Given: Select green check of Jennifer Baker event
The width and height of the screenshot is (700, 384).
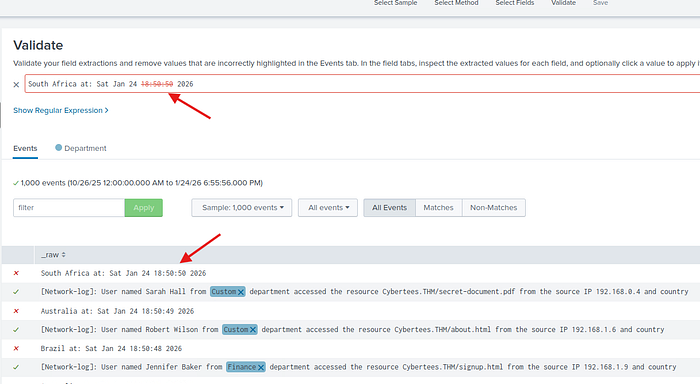Looking at the screenshot, I should pos(16,367).
